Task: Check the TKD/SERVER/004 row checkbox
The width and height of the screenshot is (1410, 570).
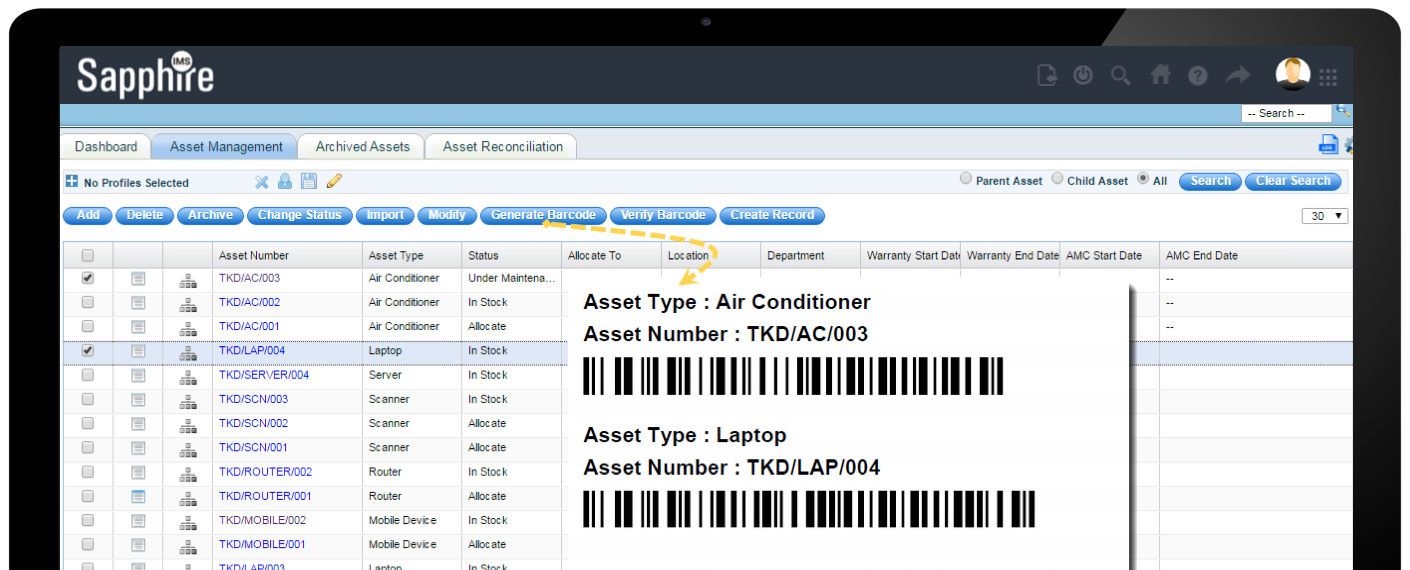Action: [88, 375]
